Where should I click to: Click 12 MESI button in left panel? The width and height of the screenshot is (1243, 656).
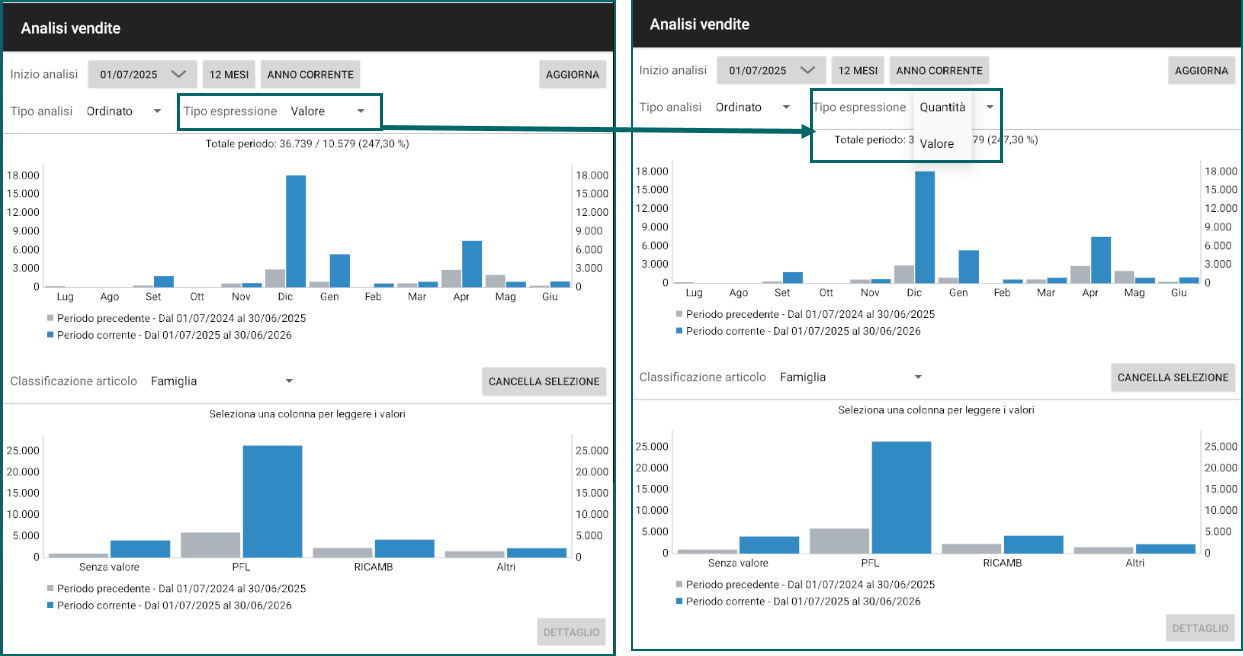coord(229,74)
